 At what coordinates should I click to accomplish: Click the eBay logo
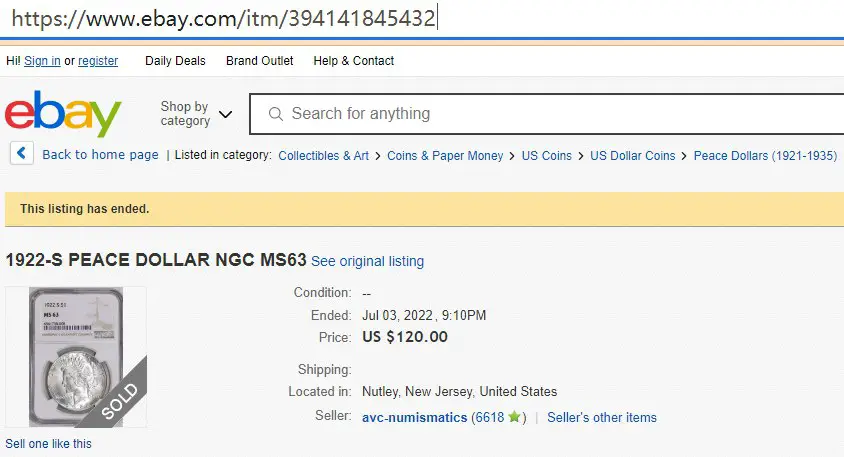pyautogui.click(x=63, y=114)
